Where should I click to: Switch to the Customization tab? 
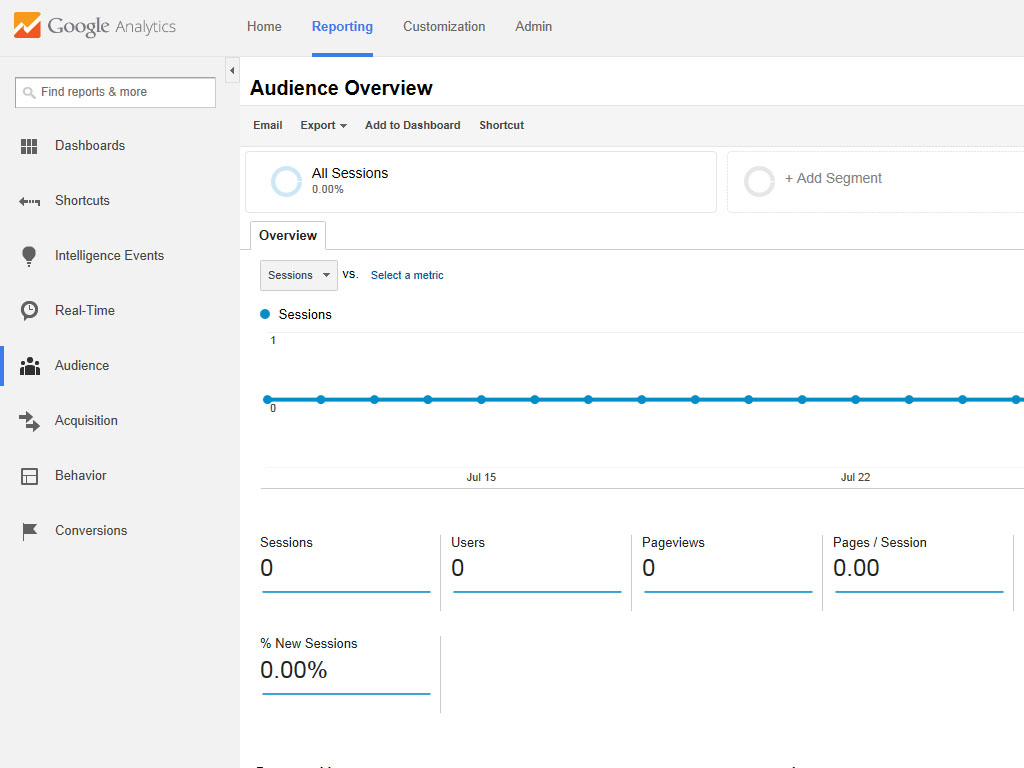point(444,27)
